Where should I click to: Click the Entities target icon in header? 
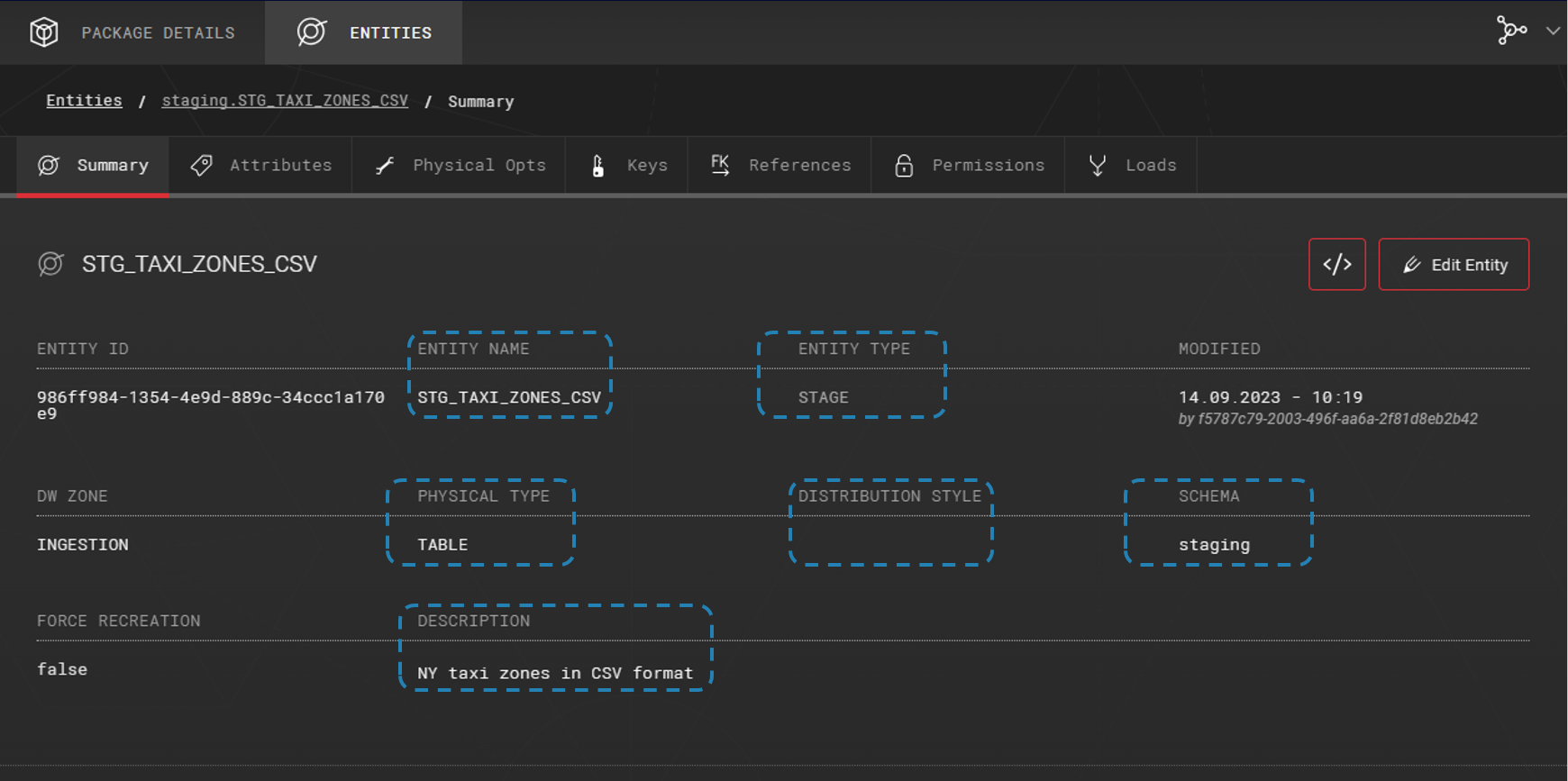coord(311,32)
